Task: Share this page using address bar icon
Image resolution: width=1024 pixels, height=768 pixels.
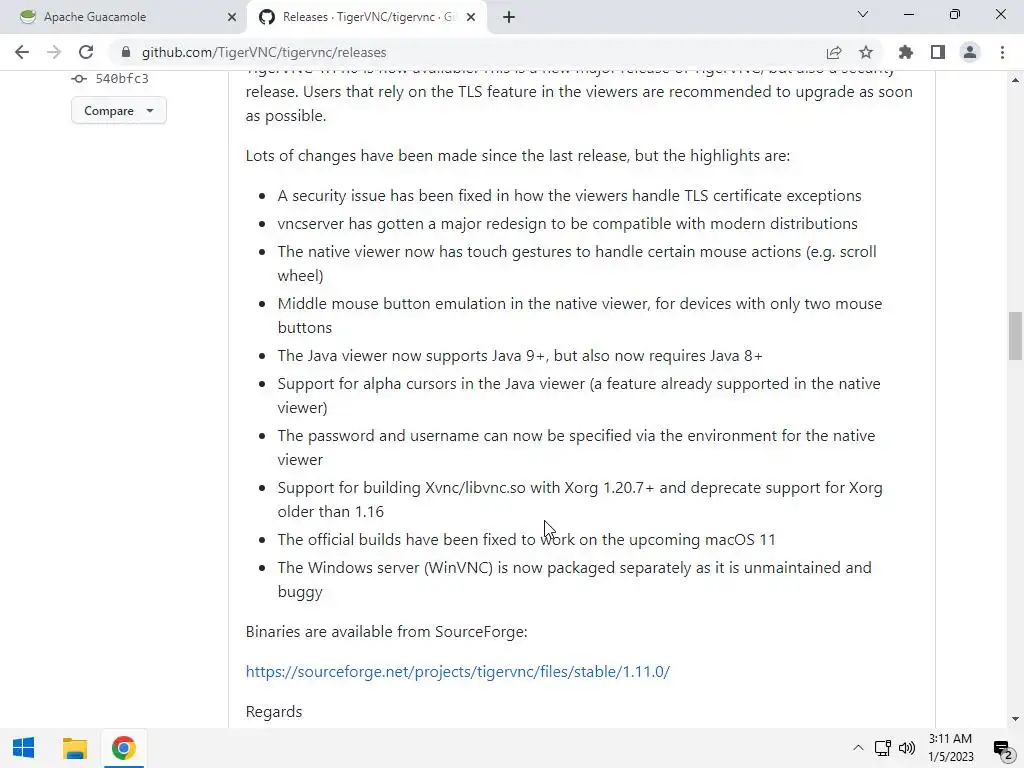Action: coord(833,52)
